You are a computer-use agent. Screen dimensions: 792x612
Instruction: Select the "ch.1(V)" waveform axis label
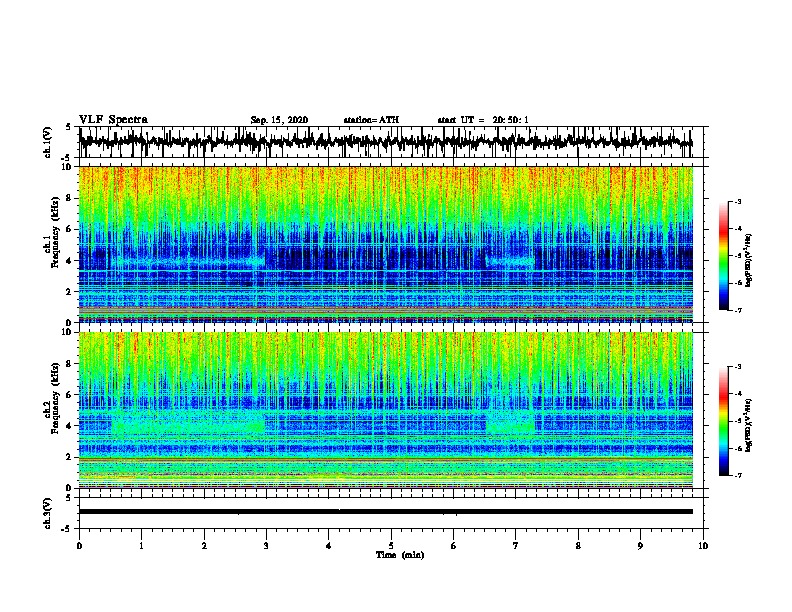click(47, 142)
